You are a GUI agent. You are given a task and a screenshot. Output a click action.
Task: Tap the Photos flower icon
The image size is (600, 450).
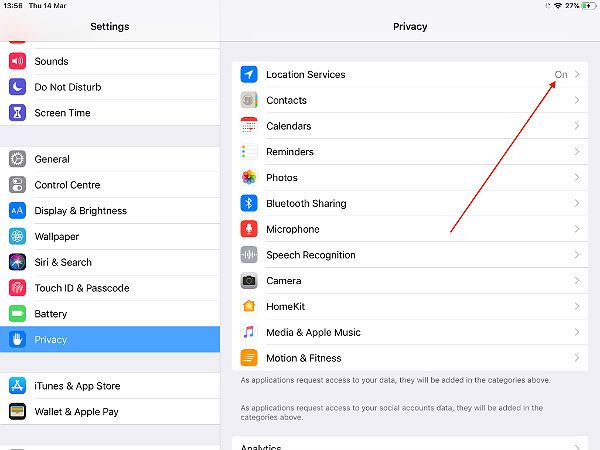[249, 178]
